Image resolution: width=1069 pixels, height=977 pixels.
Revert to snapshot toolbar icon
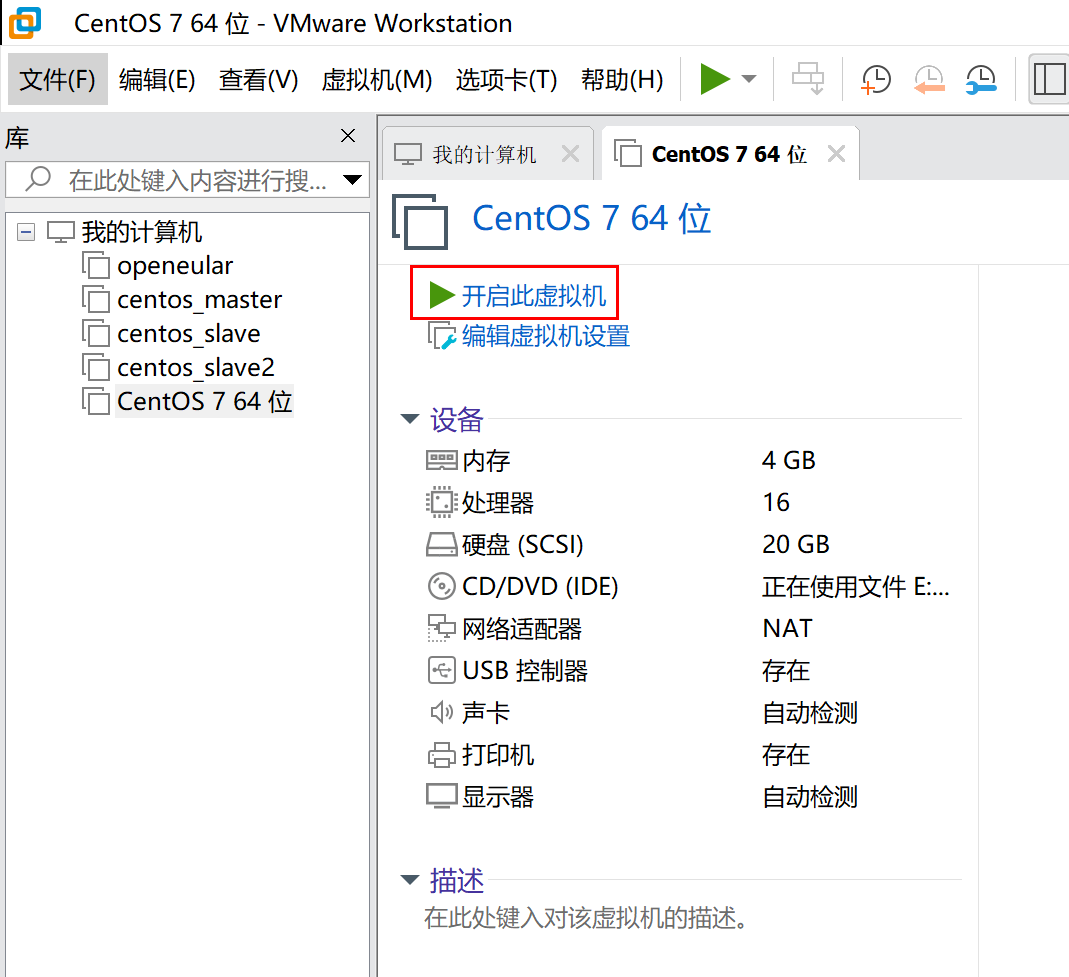(929, 79)
